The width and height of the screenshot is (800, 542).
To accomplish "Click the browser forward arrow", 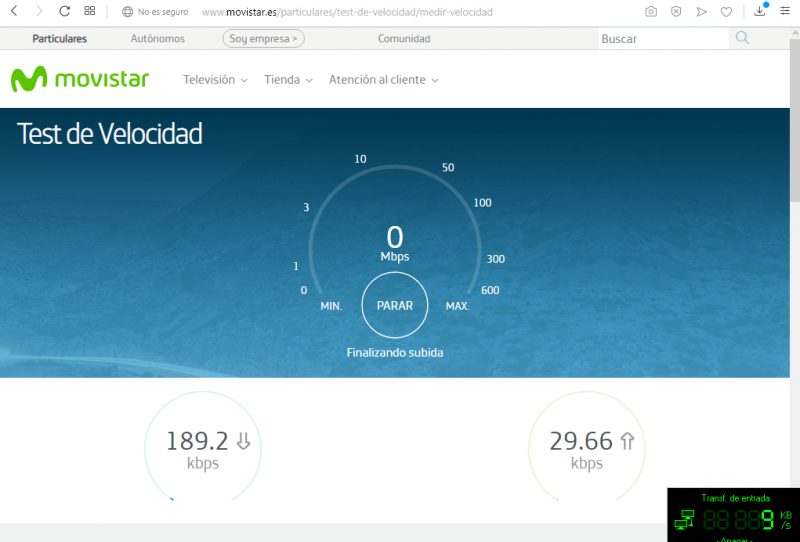I will click(39, 11).
